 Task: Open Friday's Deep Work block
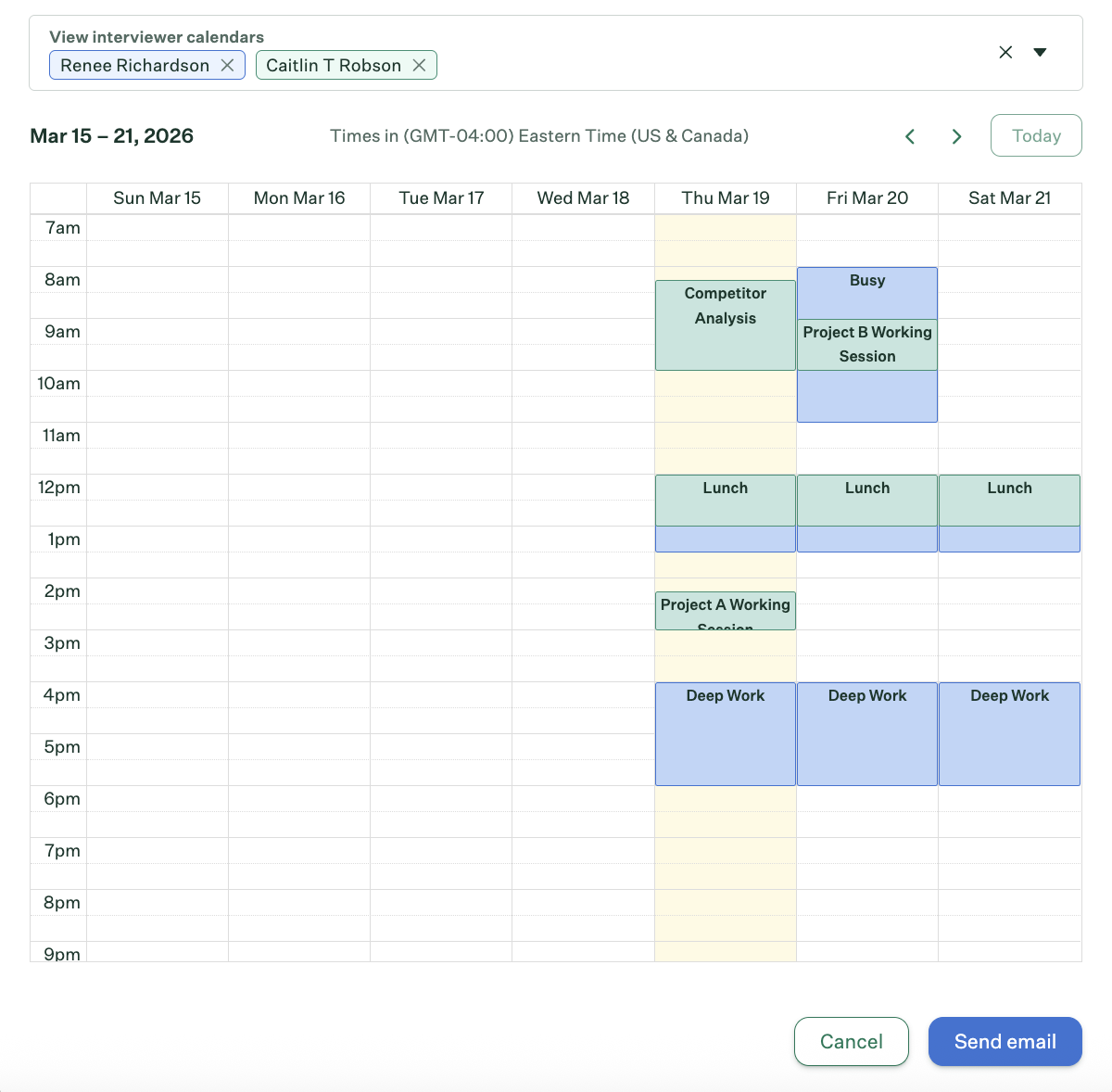point(866,733)
